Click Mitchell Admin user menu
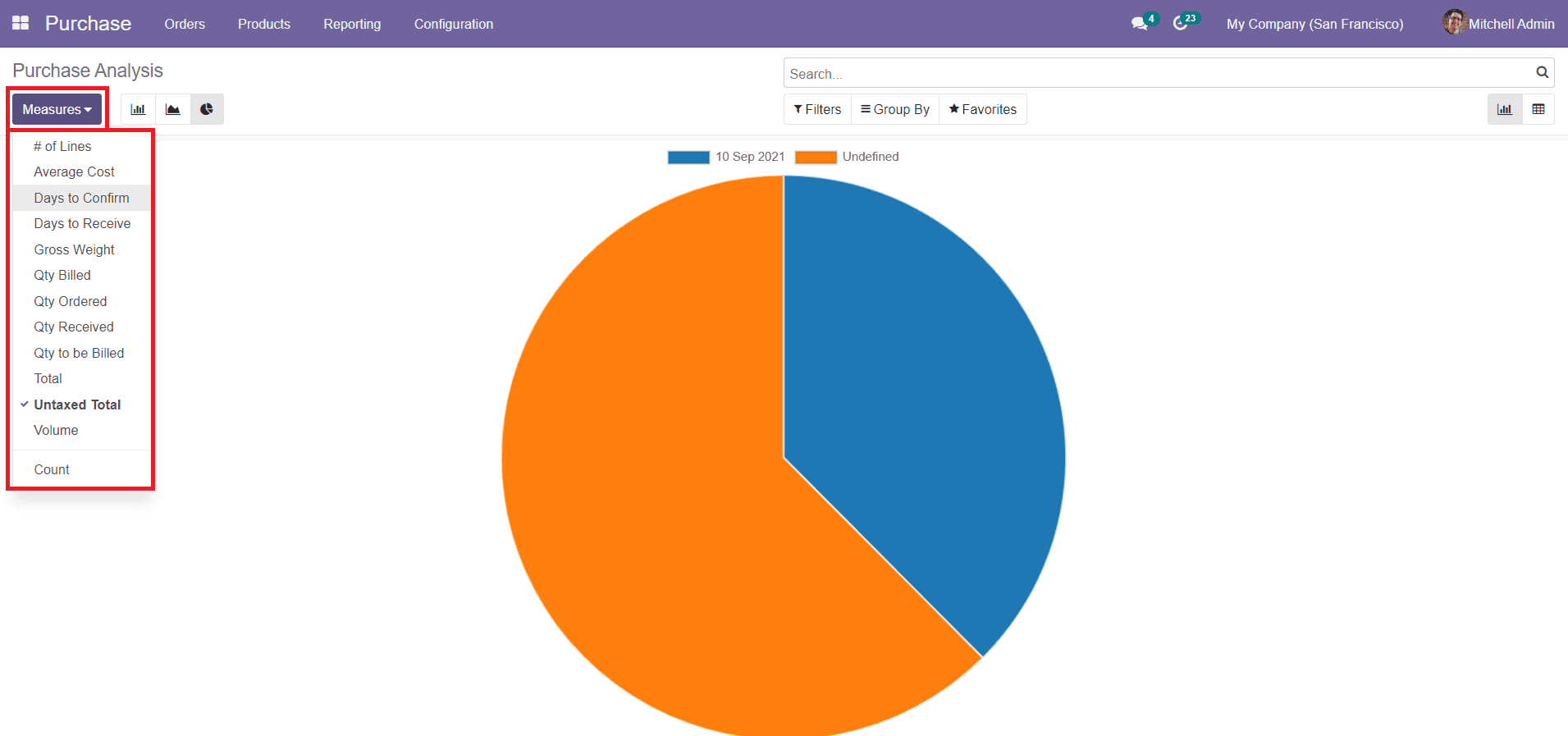This screenshot has height=736, width=1568. (x=1498, y=24)
